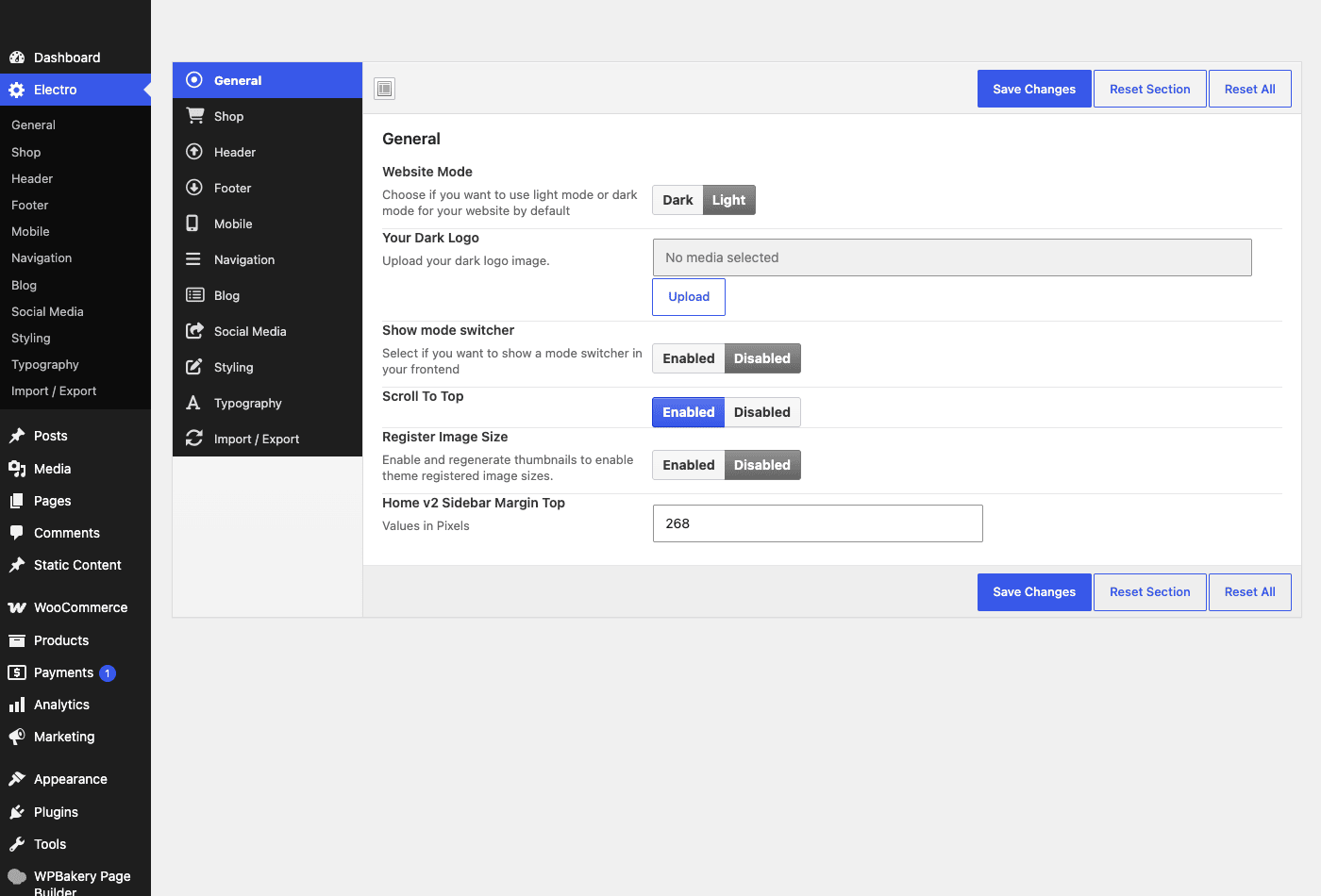Disable Show mode switcher
Viewport: 1321px width, 896px height.
tap(762, 358)
